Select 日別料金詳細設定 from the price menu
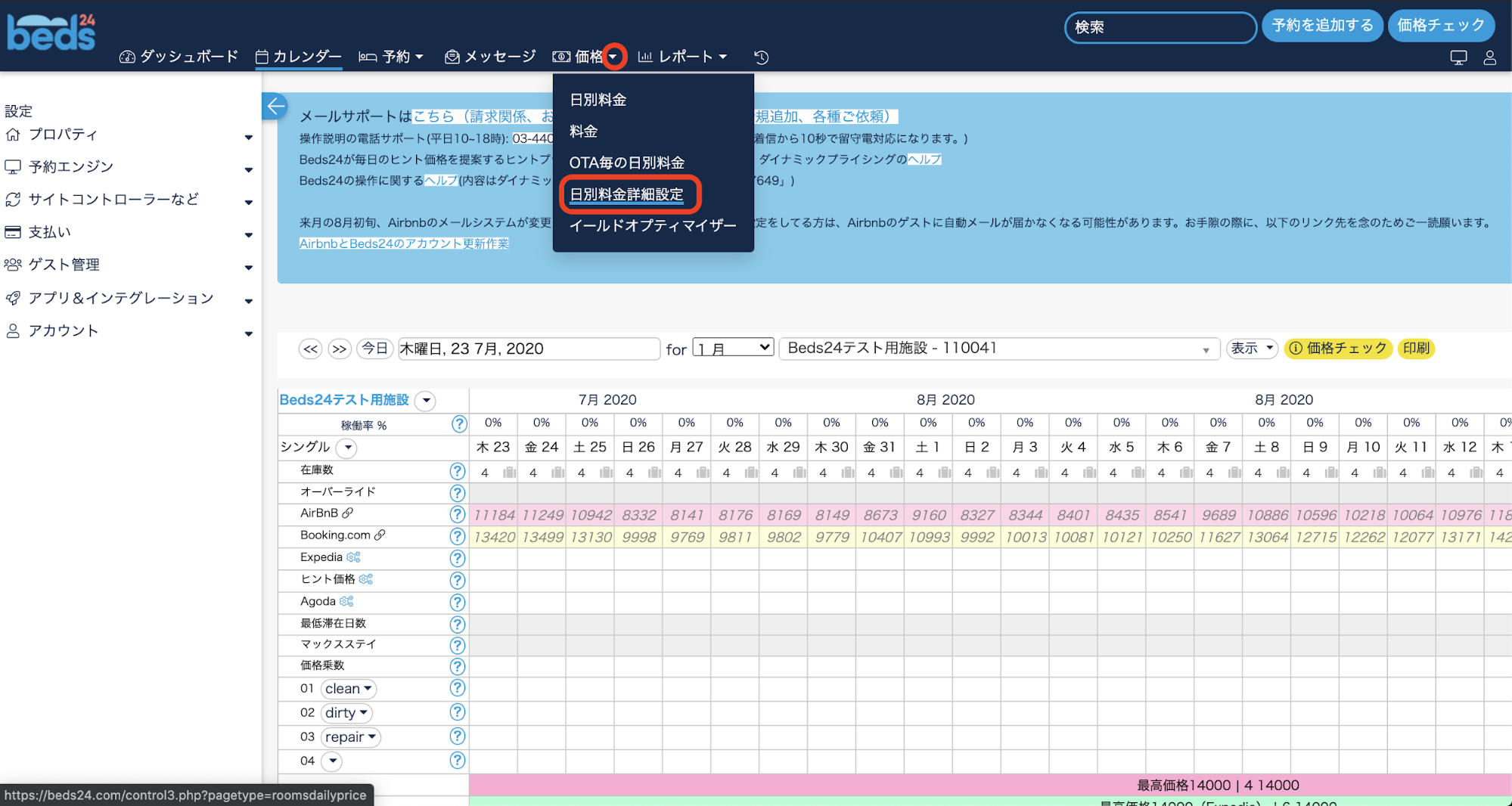1512x806 pixels. [626, 194]
